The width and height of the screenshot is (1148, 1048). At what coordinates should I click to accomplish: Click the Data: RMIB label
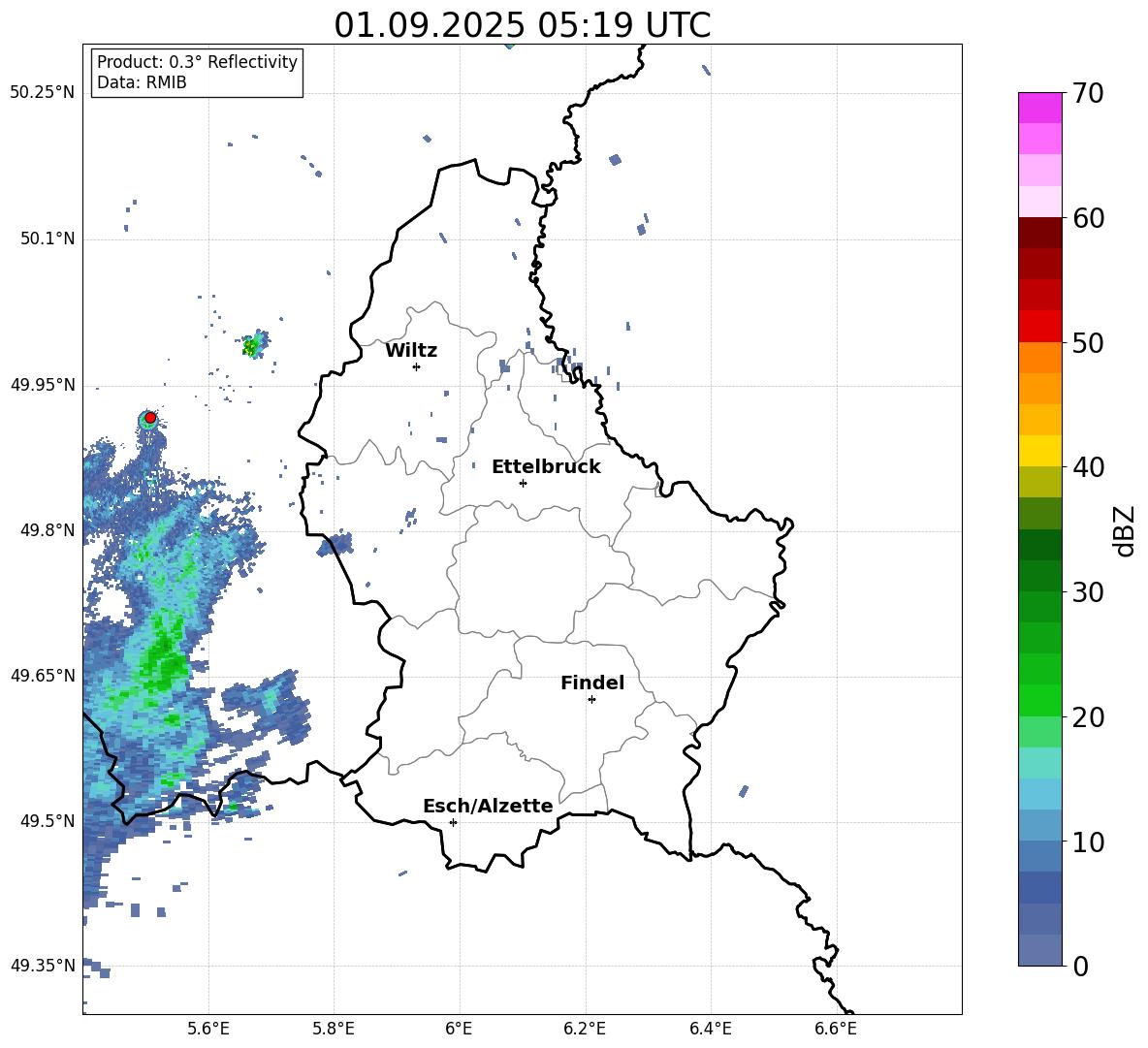click(x=142, y=82)
